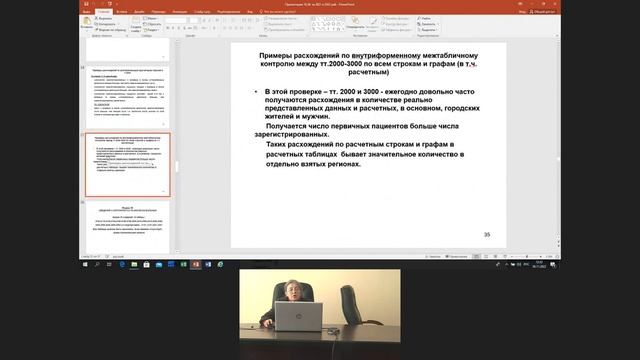Open Word from the taskbar
The height and width of the screenshot is (360, 640).
pos(208,264)
